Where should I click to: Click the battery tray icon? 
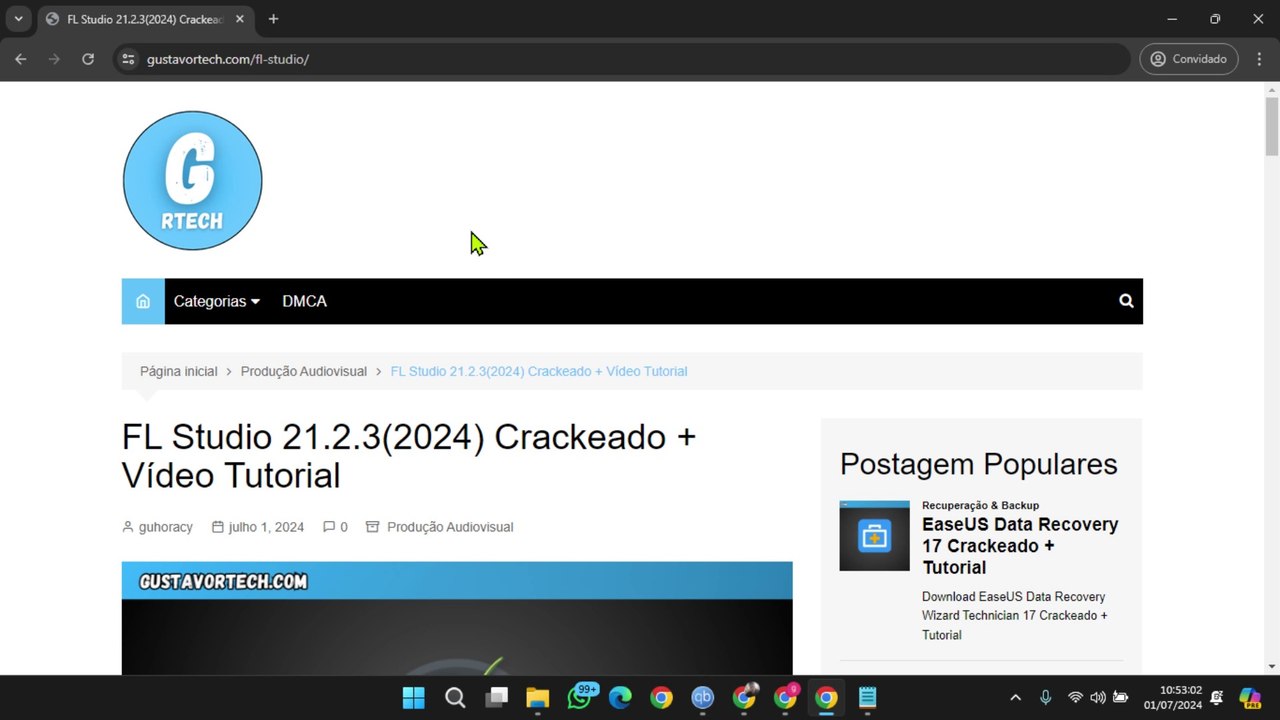click(x=1121, y=698)
